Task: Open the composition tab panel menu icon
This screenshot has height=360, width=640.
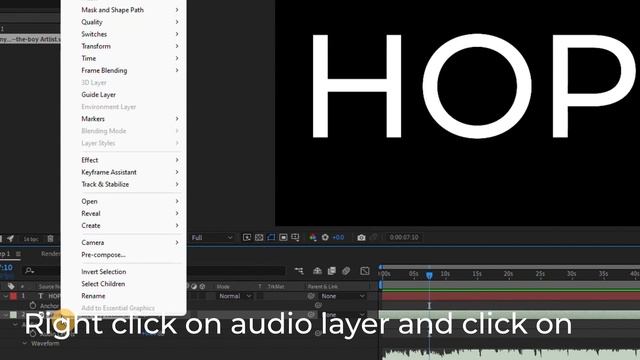Action: pos(18,254)
